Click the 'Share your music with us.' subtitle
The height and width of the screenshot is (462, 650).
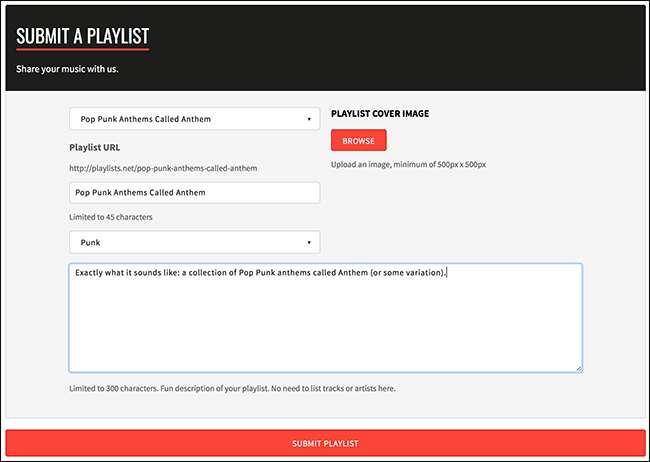(67, 69)
